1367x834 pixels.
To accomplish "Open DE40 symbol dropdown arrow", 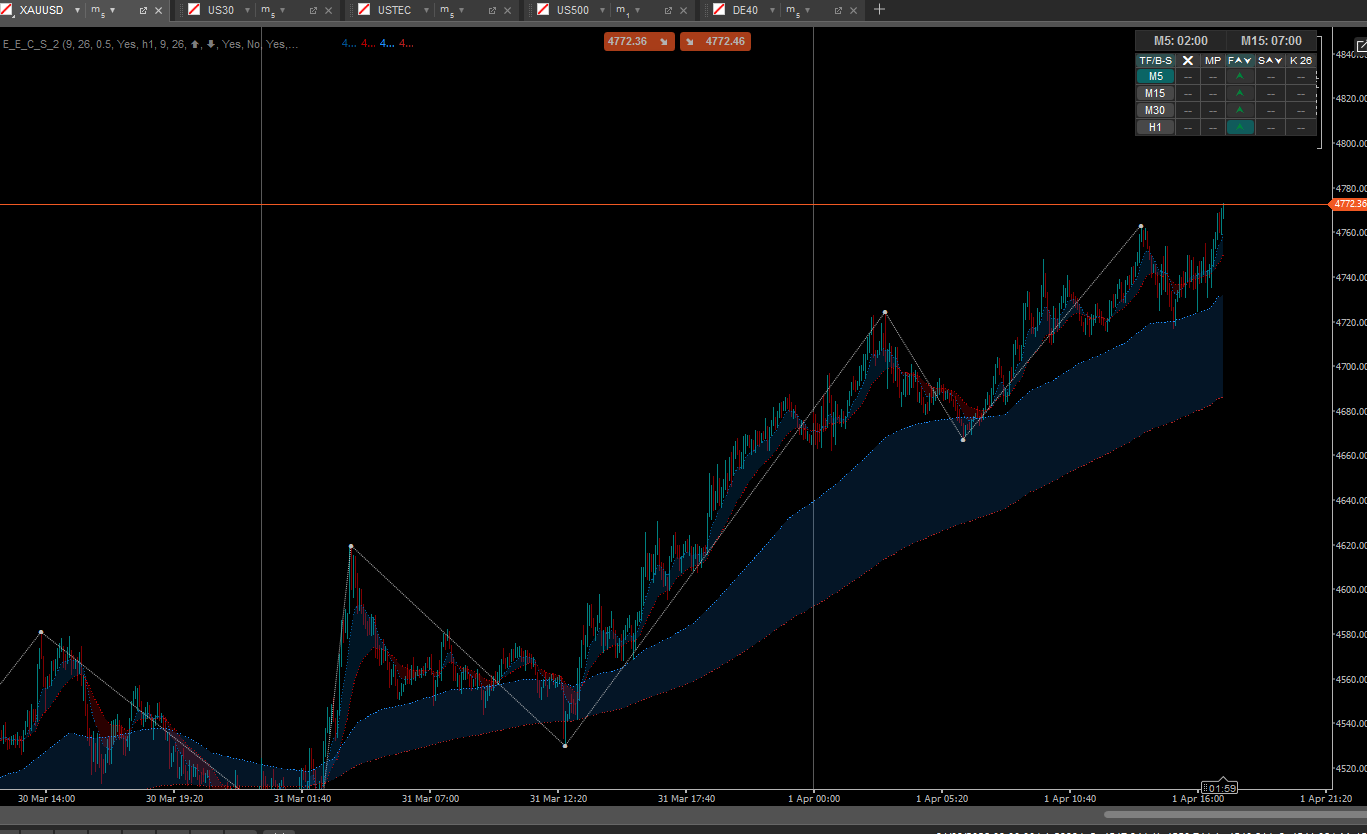I will click(772, 10).
